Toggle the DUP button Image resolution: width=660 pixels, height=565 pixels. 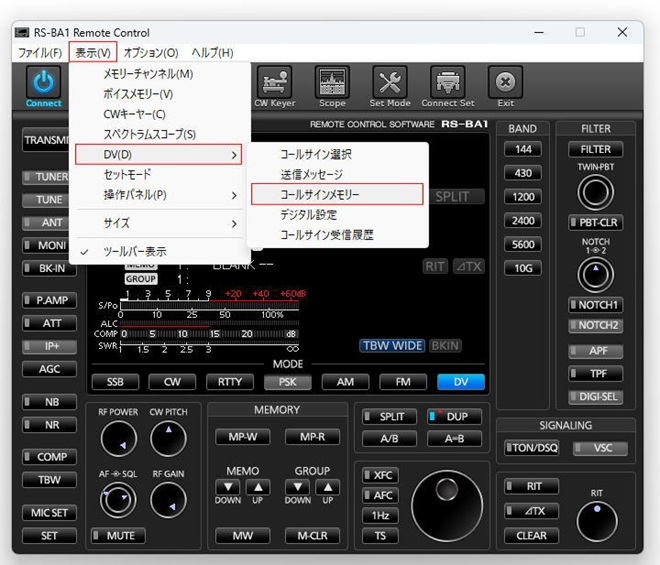coord(455,417)
